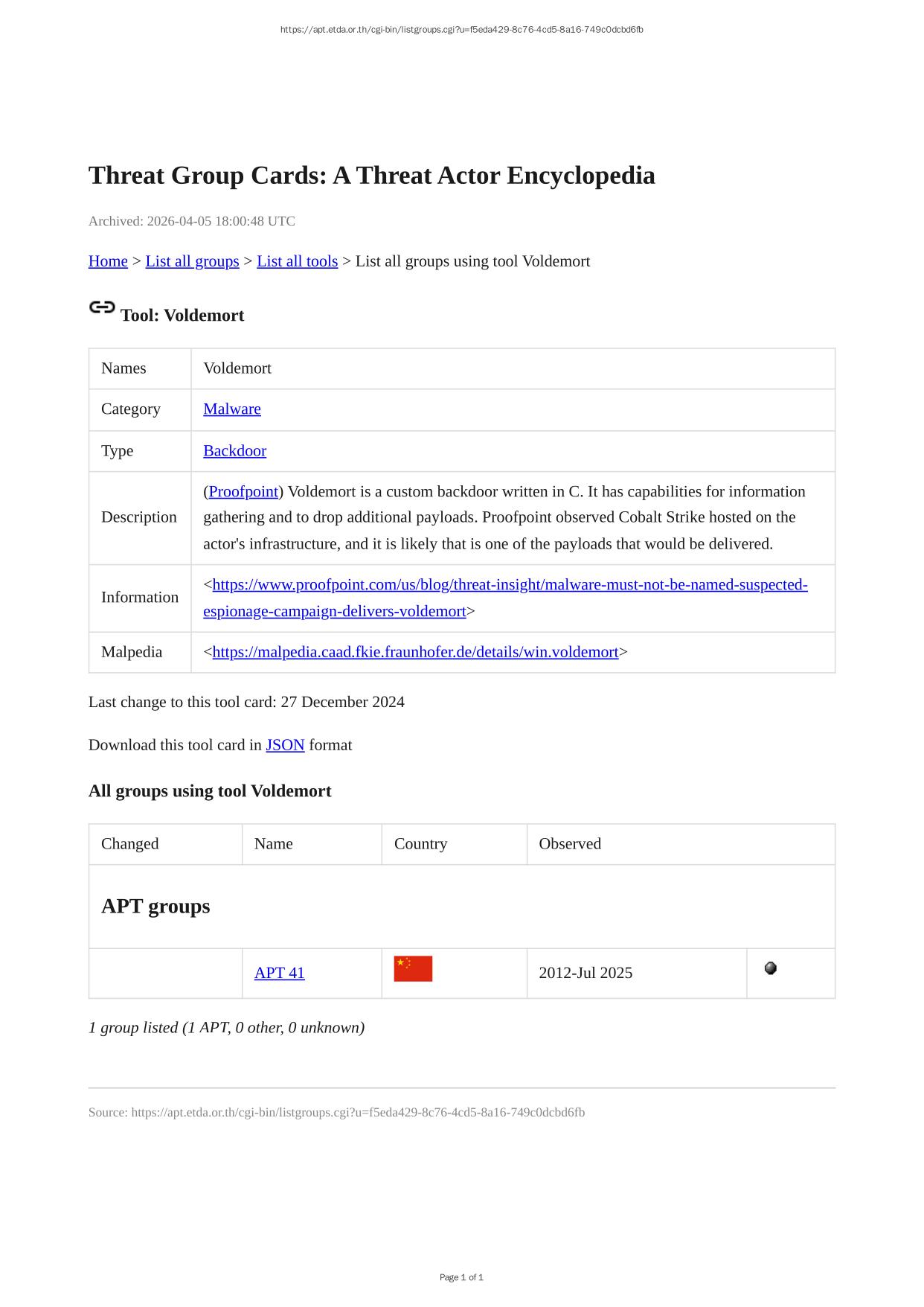
Task: Open List all tools breadcrumb
Action: click(x=297, y=261)
